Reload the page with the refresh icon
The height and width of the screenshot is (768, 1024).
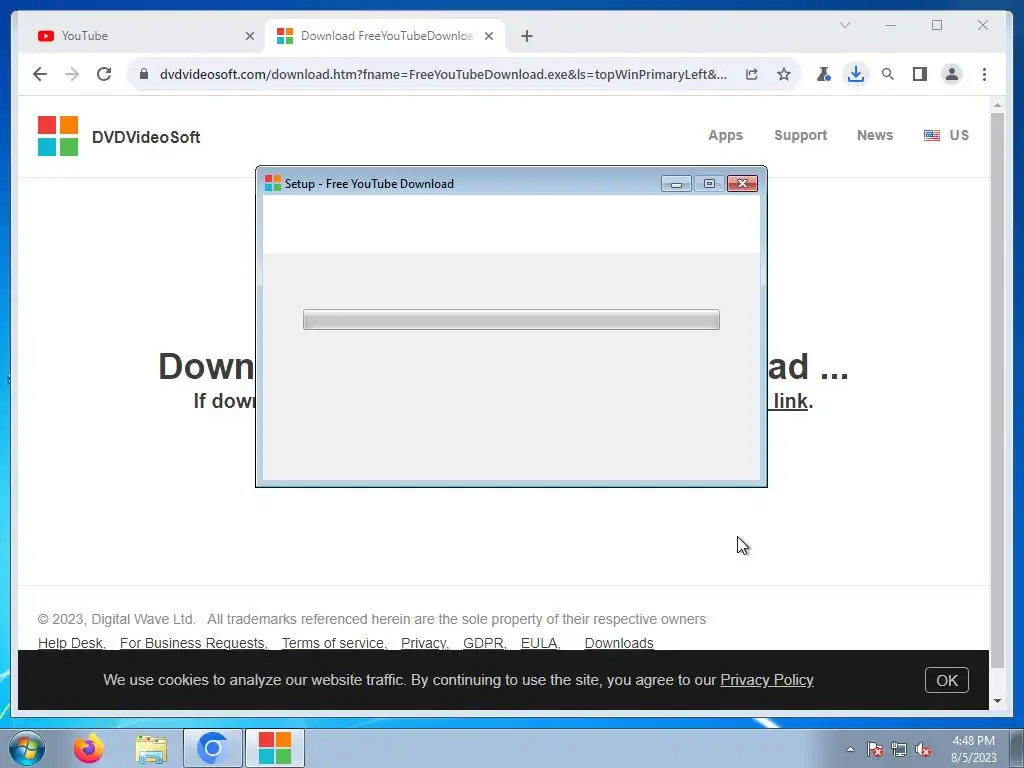104,74
